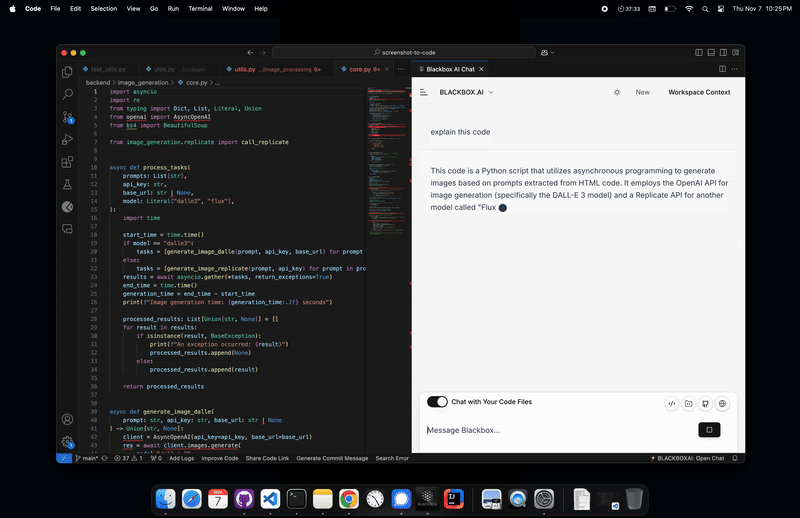Stop the response with the square button
Viewport: 800px width, 518px height.
[709, 430]
